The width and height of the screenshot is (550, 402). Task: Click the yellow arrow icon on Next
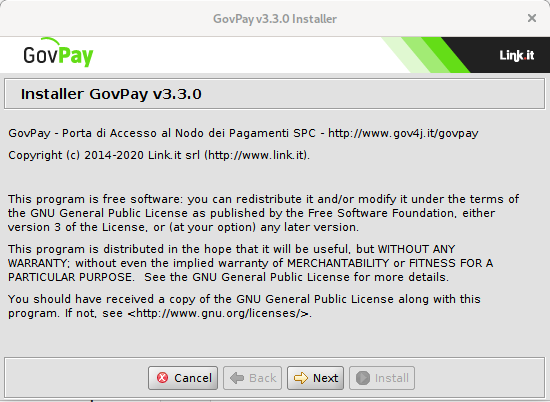pos(301,378)
